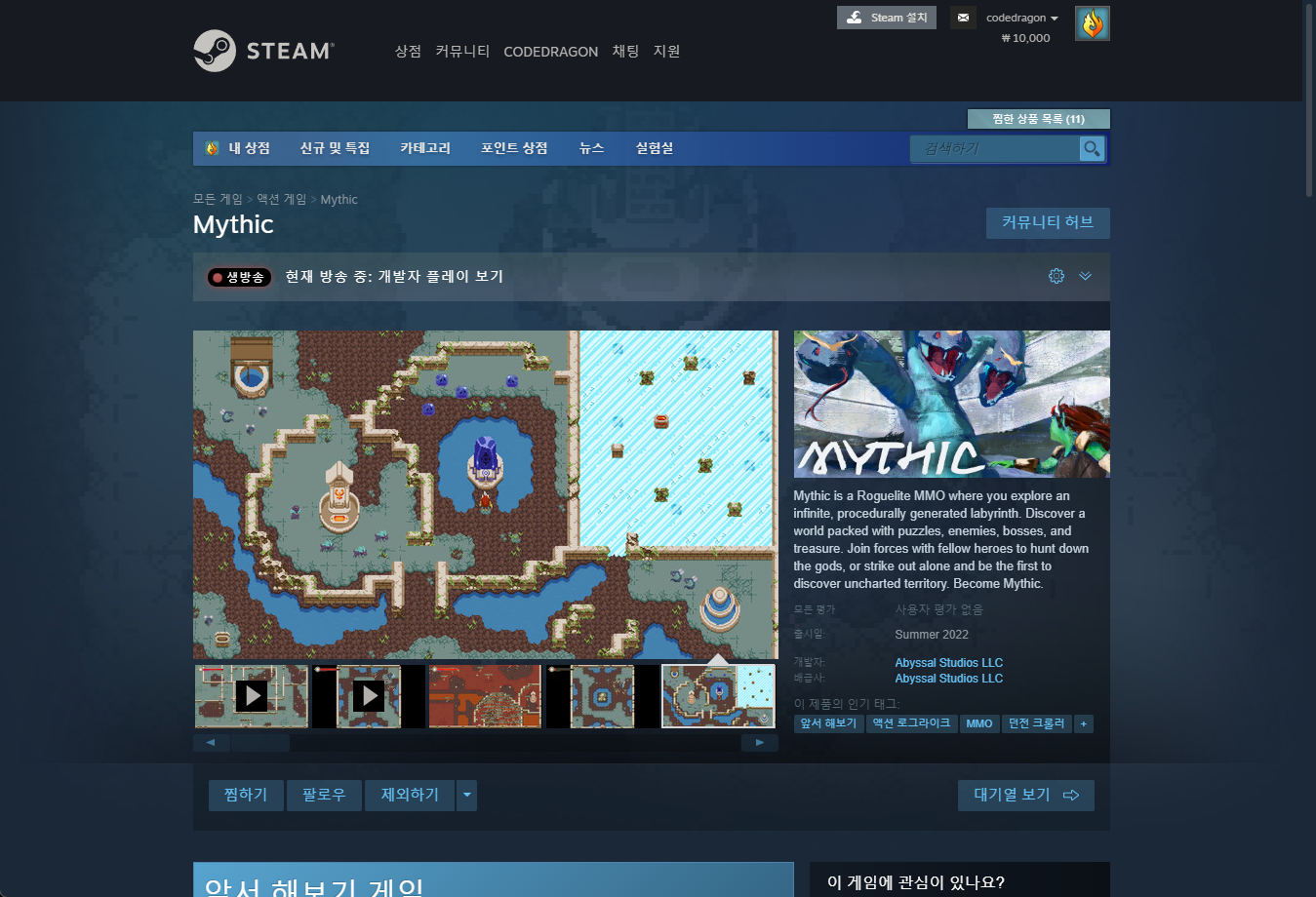Screen dimensions: 1316x897
Task: Open the '뉴스' tab
Action: (x=591, y=148)
